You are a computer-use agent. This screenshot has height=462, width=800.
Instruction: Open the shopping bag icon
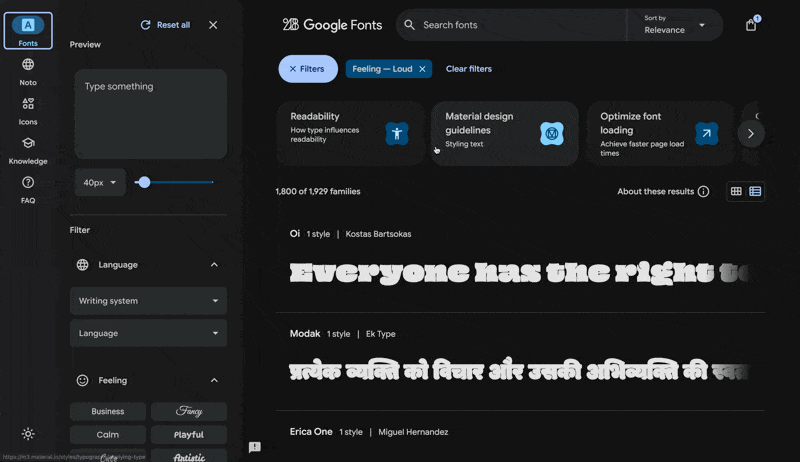pyautogui.click(x=751, y=25)
